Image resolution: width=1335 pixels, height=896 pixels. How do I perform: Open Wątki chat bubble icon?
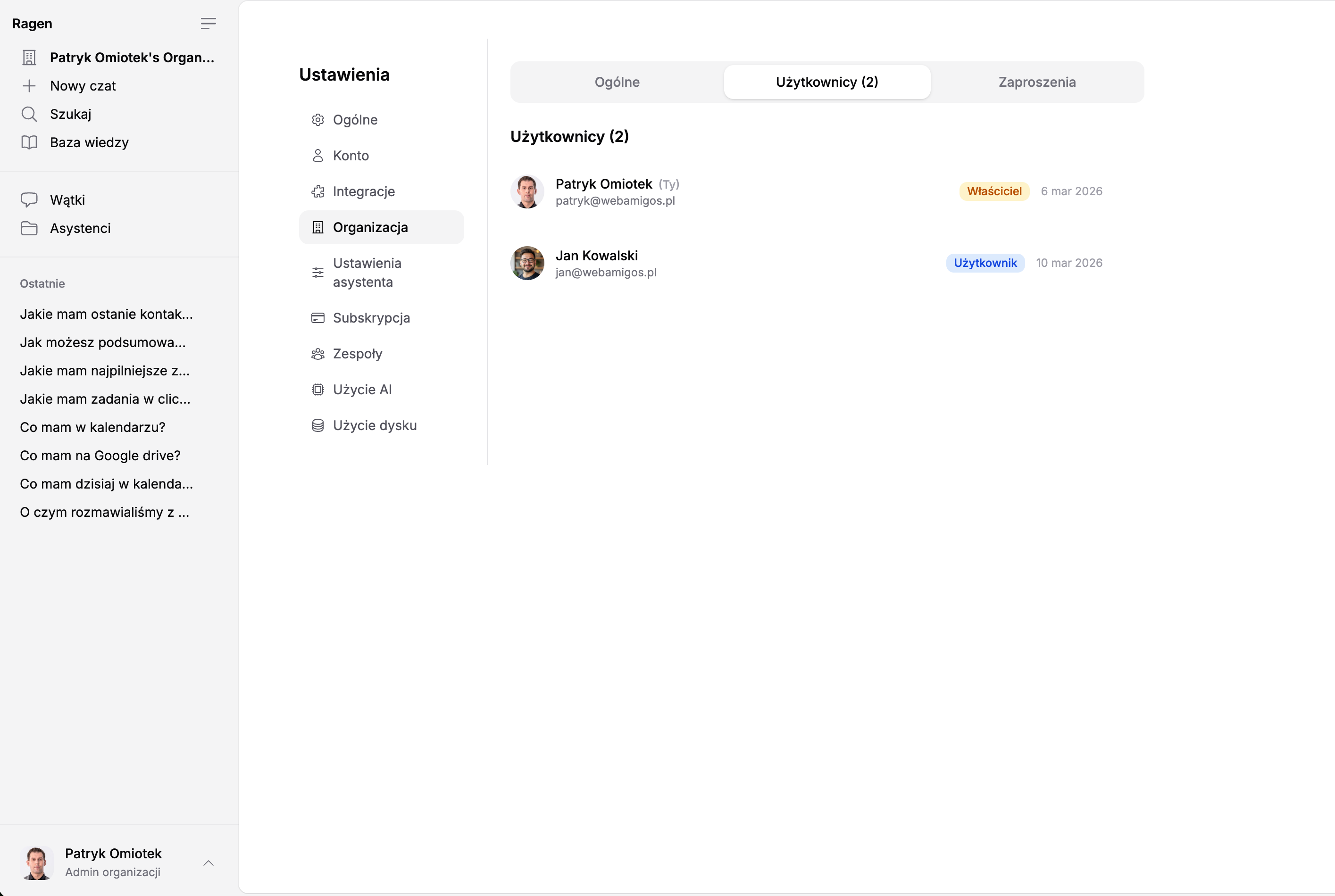pyautogui.click(x=29, y=199)
